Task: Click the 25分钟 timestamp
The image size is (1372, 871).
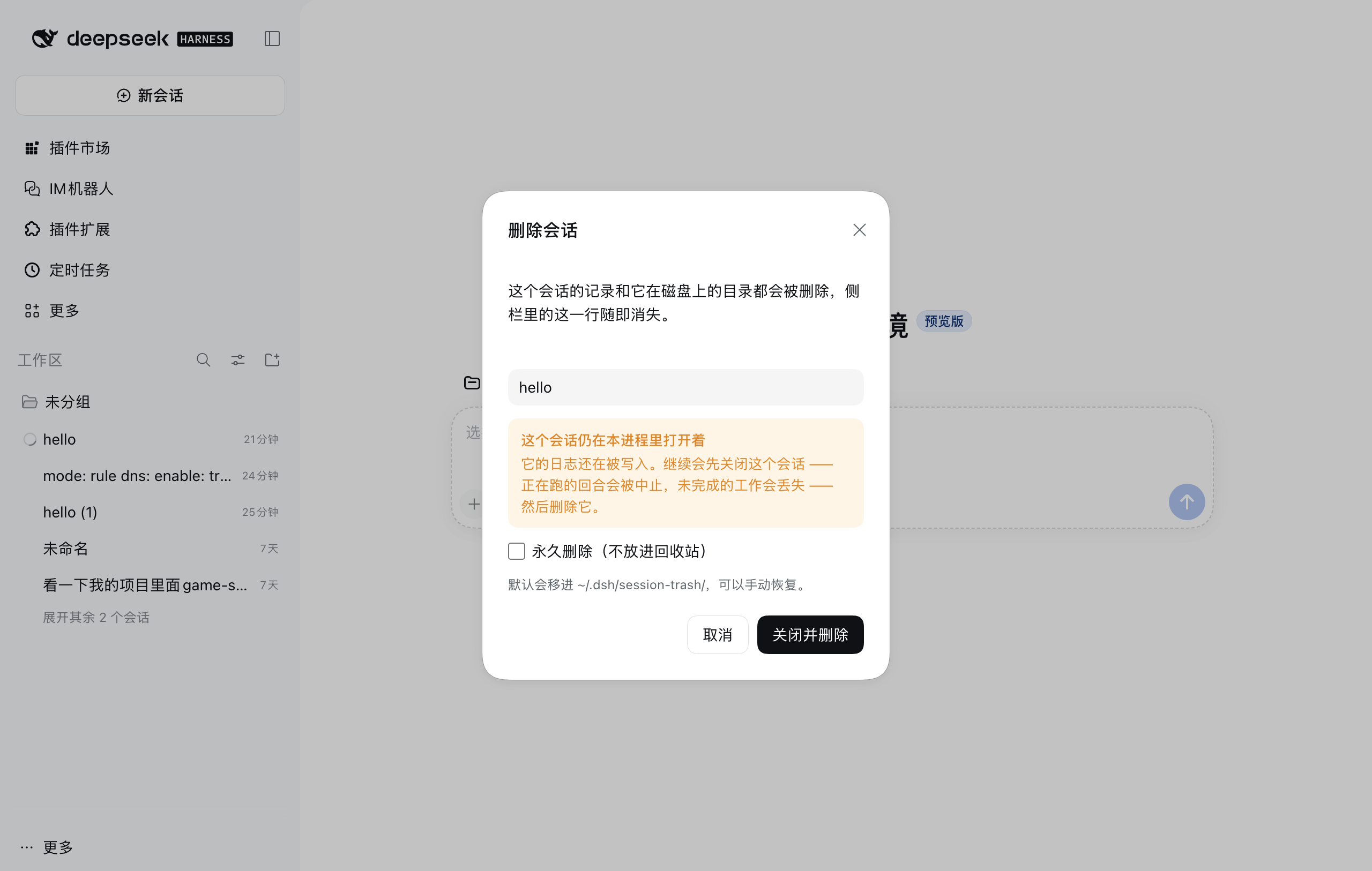Action: click(x=260, y=512)
